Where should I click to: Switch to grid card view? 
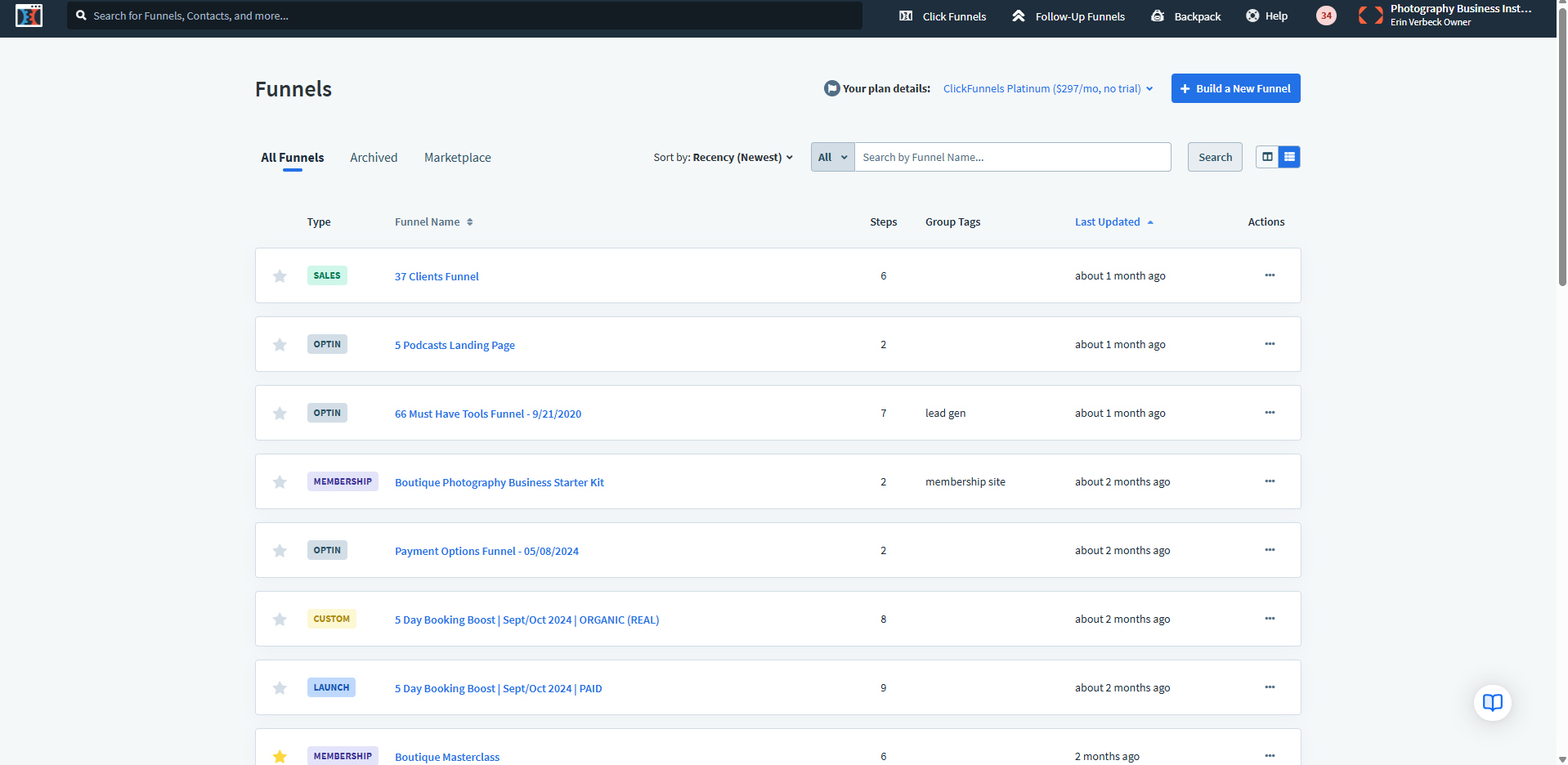tap(1267, 157)
